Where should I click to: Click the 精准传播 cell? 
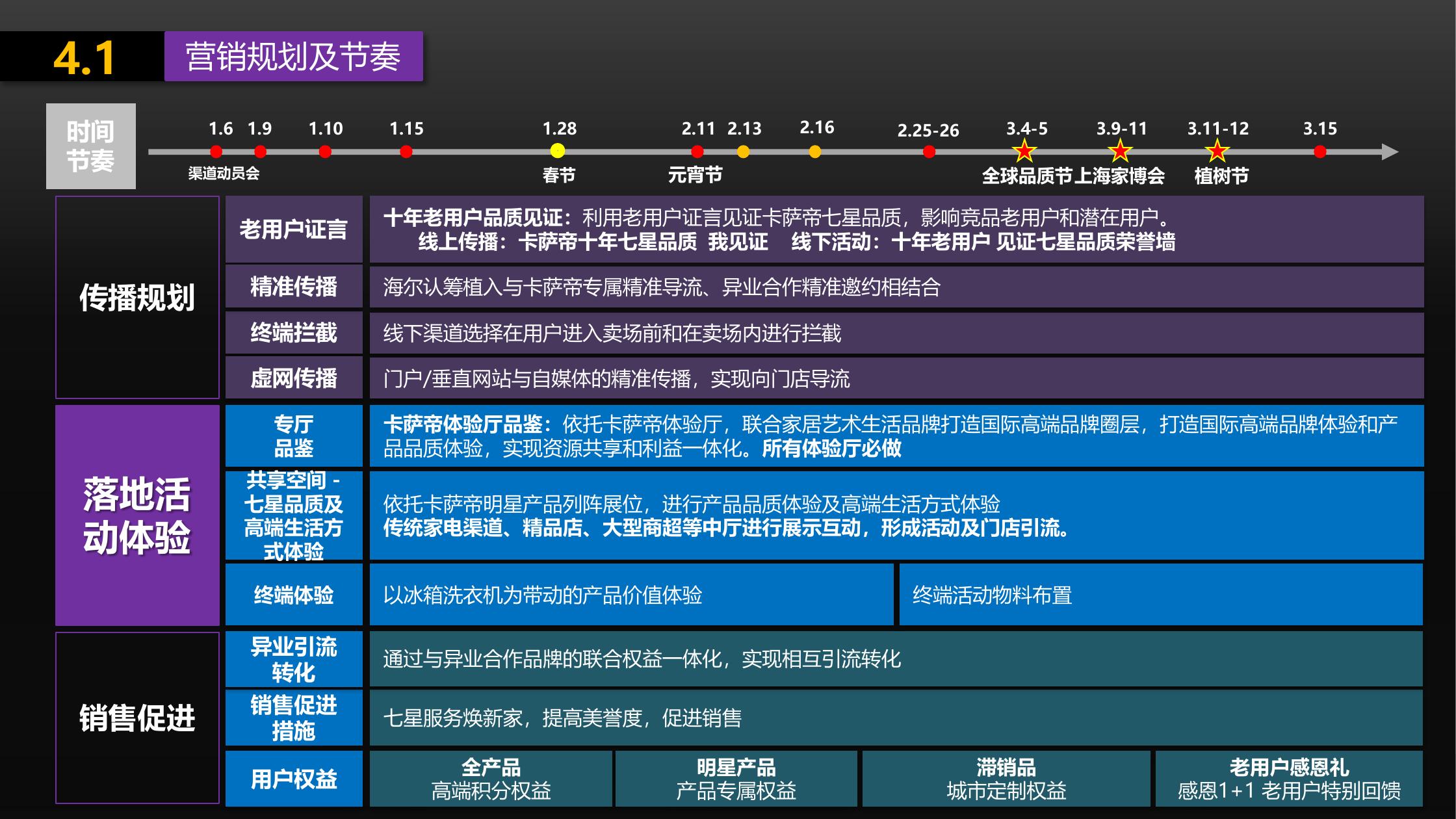(294, 287)
